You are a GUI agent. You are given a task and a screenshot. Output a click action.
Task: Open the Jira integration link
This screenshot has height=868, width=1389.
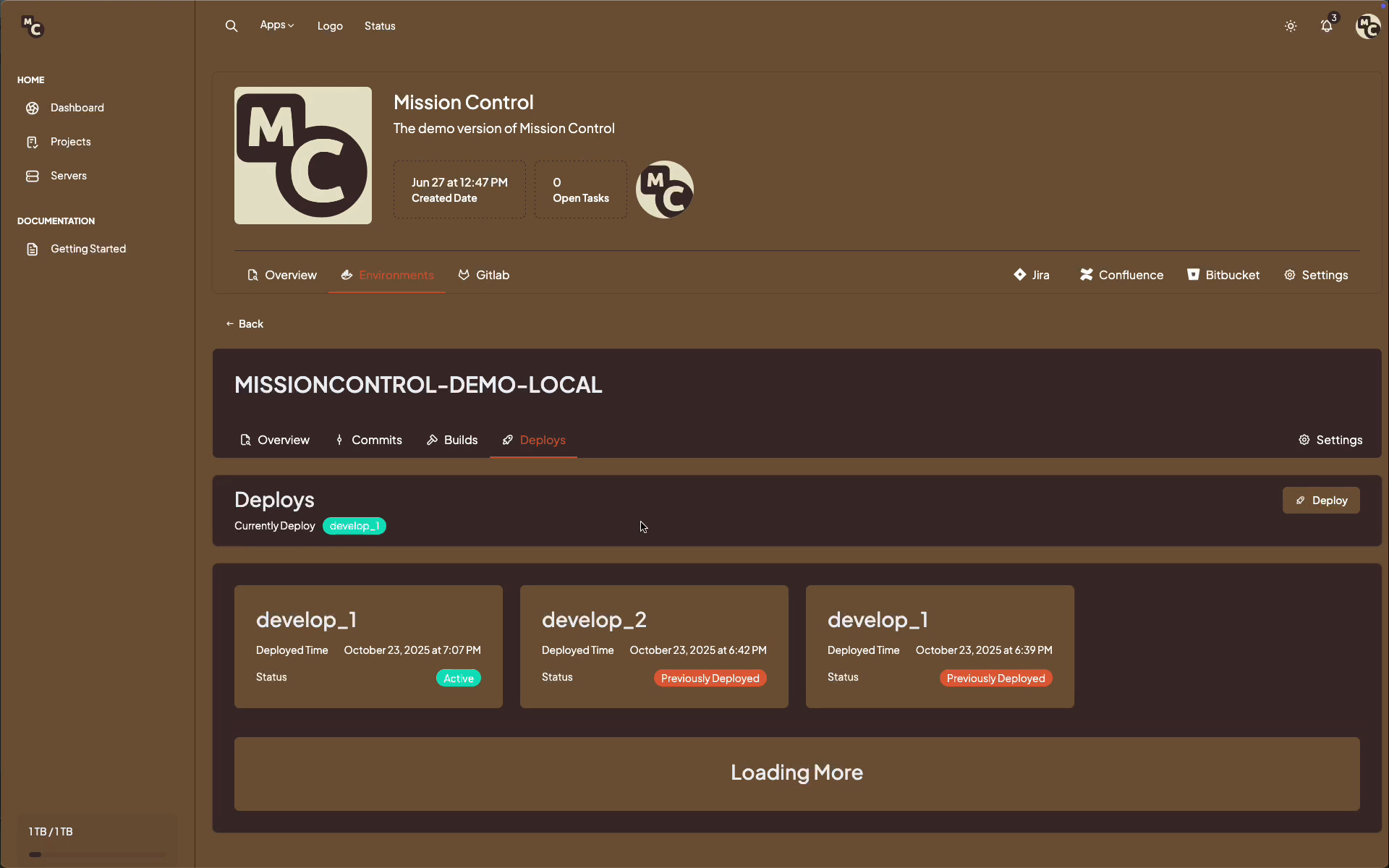1032,275
